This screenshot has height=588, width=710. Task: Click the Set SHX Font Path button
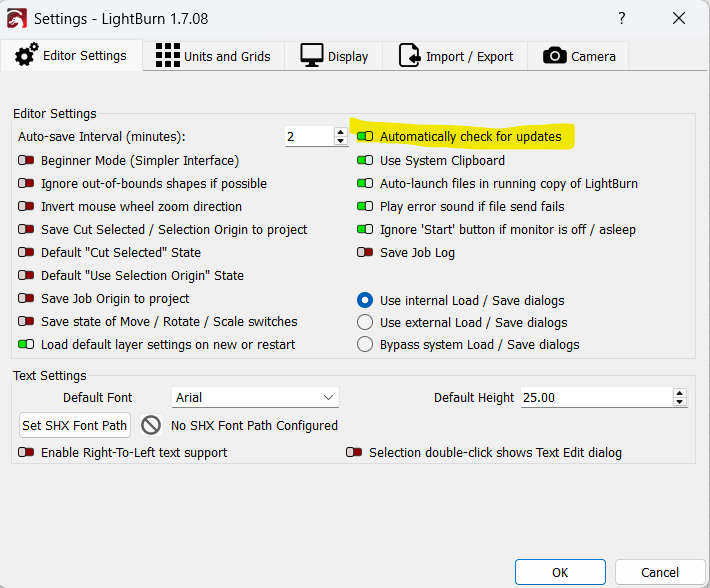[x=75, y=425]
